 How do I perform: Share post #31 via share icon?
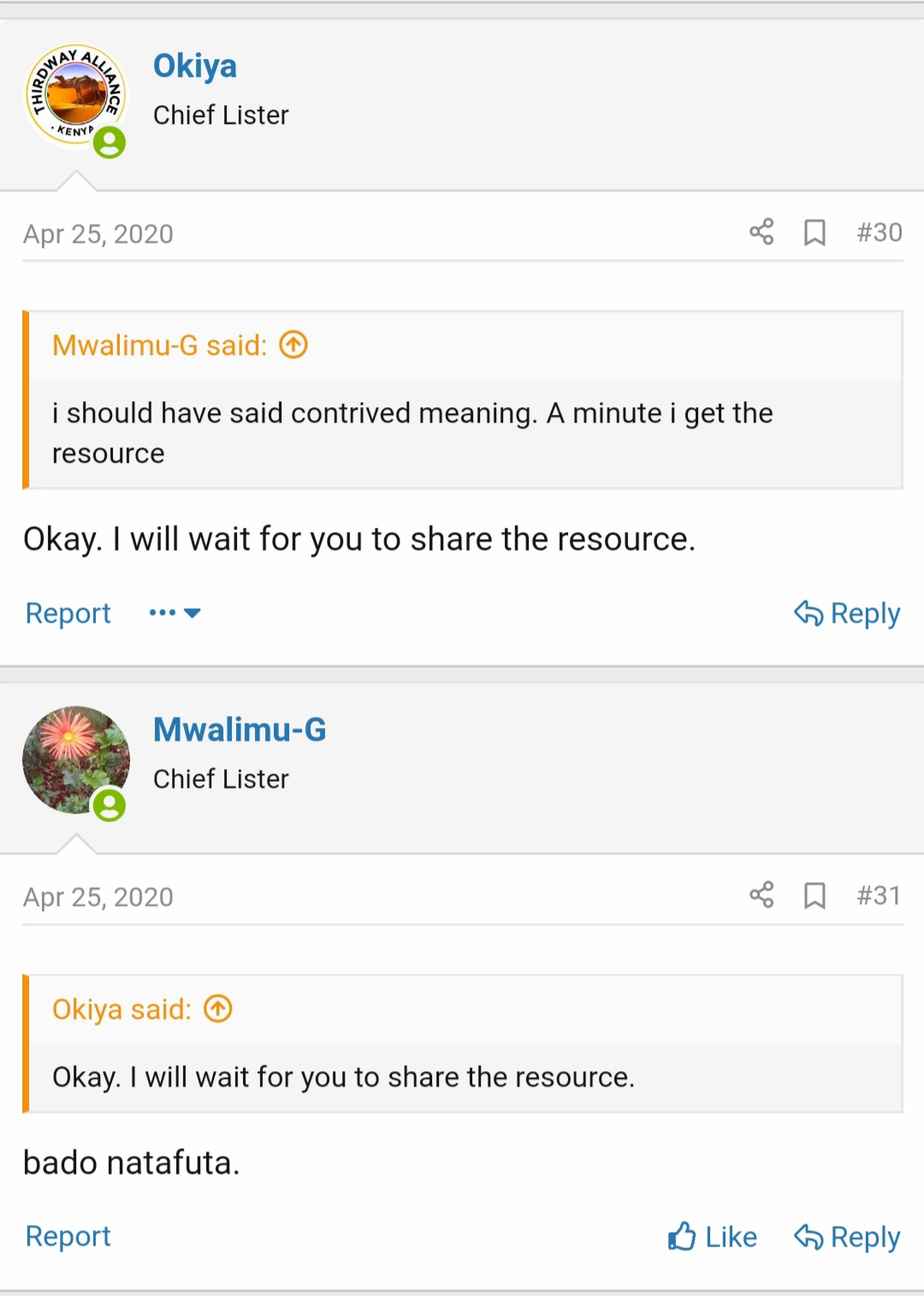click(761, 895)
